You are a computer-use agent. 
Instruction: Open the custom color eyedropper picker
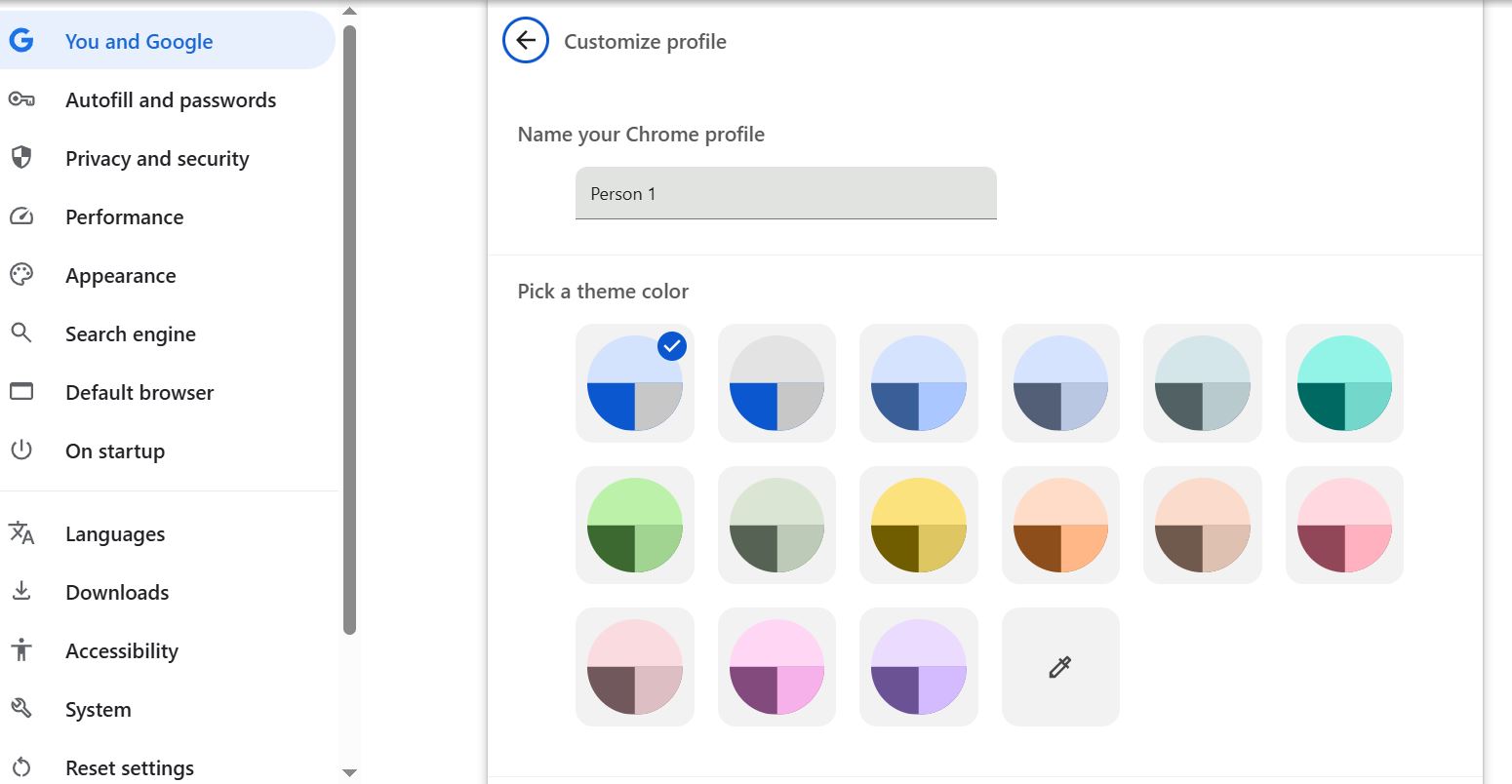pos(1060,667)
